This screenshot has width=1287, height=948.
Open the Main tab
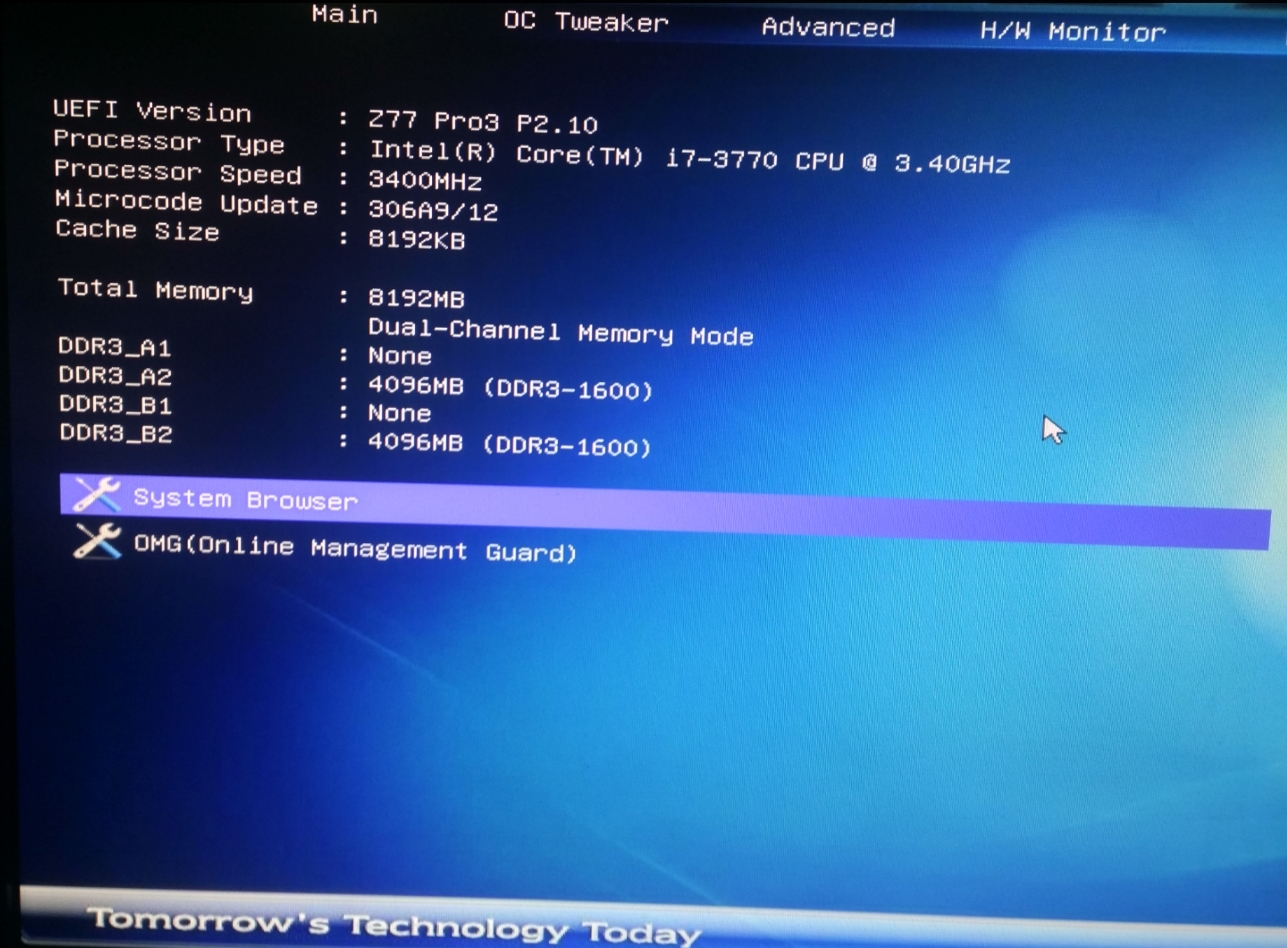(345, 15)
